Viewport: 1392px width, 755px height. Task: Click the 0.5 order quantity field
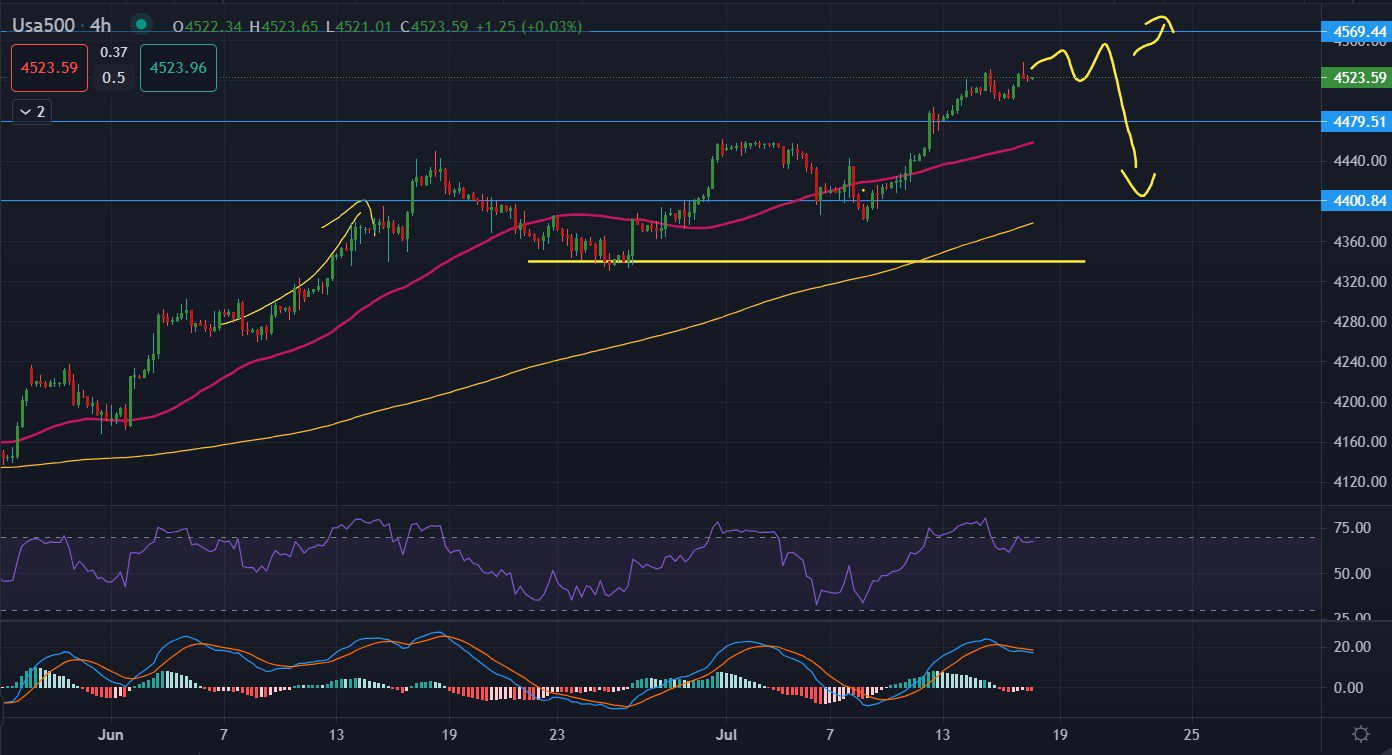pos(114,78)
